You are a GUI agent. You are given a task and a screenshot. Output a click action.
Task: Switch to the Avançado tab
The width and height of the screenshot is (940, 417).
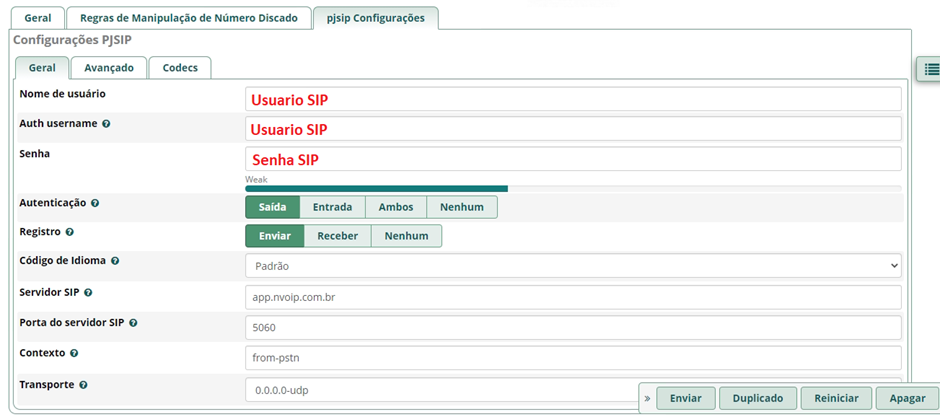[x=109, y=68]
